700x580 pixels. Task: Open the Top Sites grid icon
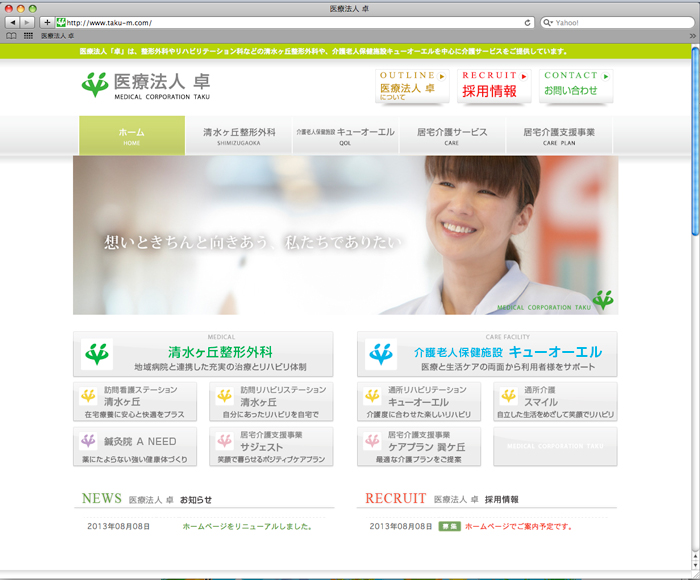pyautogui.click(x=28, y=35)
